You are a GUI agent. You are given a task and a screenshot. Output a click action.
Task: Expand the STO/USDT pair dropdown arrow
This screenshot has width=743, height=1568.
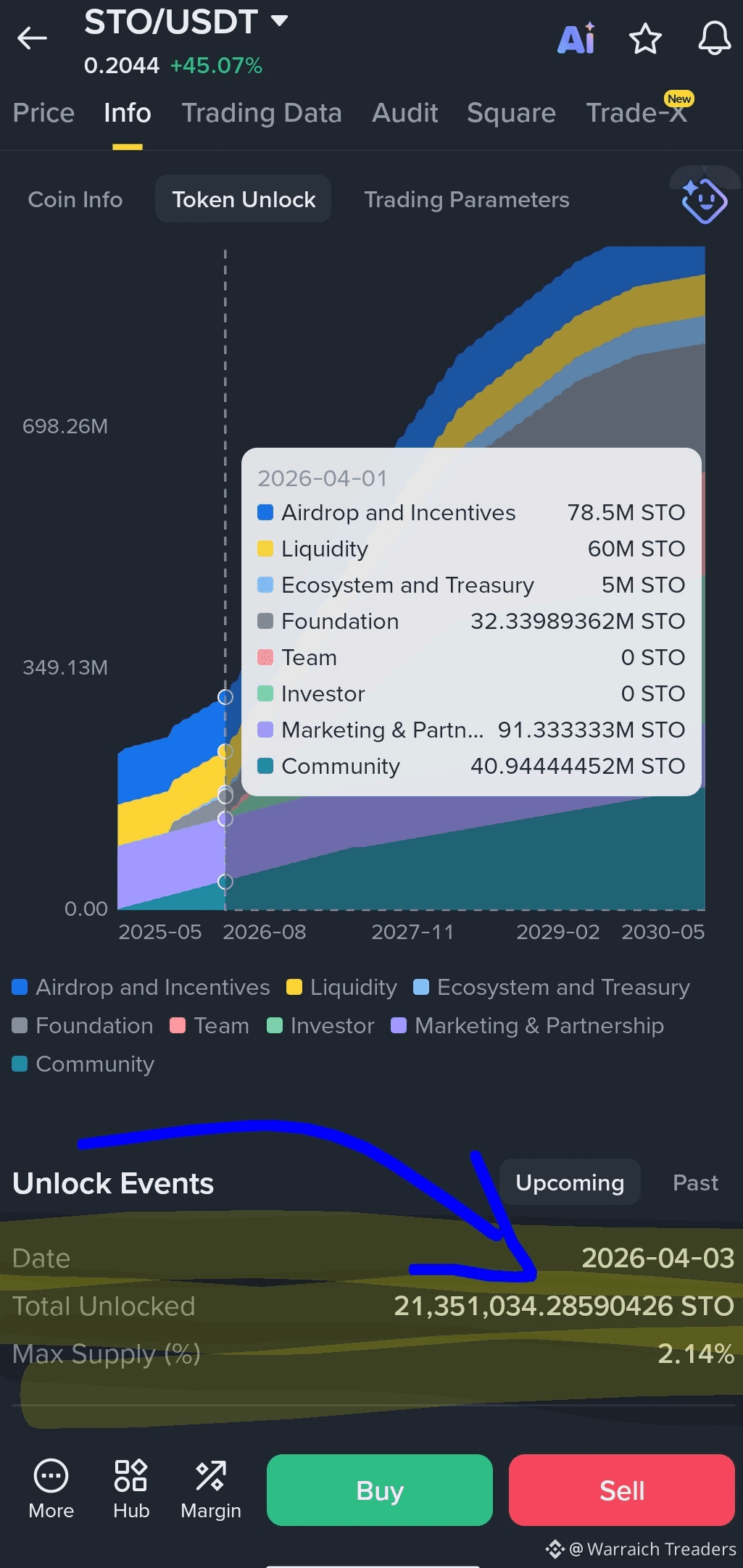[280, 20]
